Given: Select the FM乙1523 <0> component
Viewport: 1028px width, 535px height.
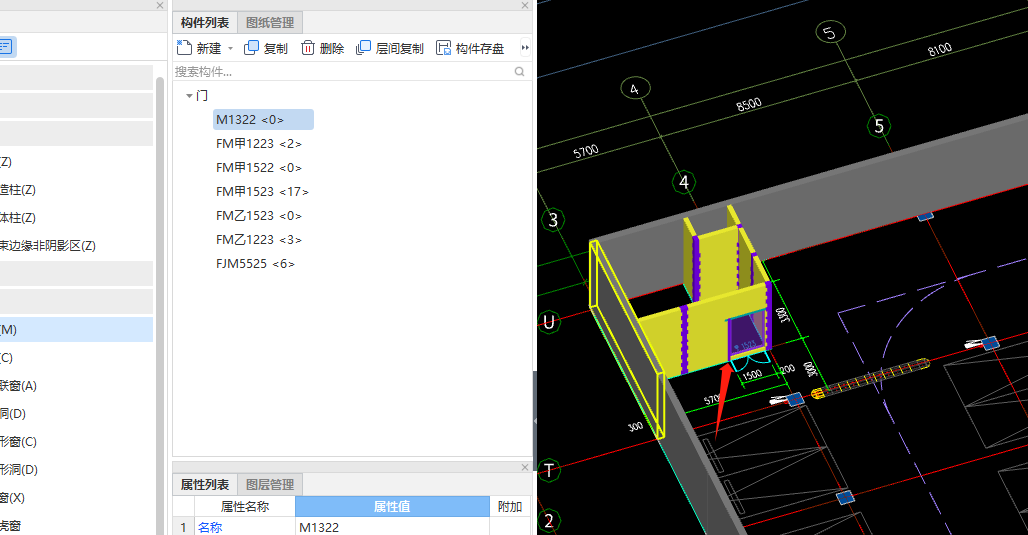Looking at the screenshot, I should click(x=259, y=216).
